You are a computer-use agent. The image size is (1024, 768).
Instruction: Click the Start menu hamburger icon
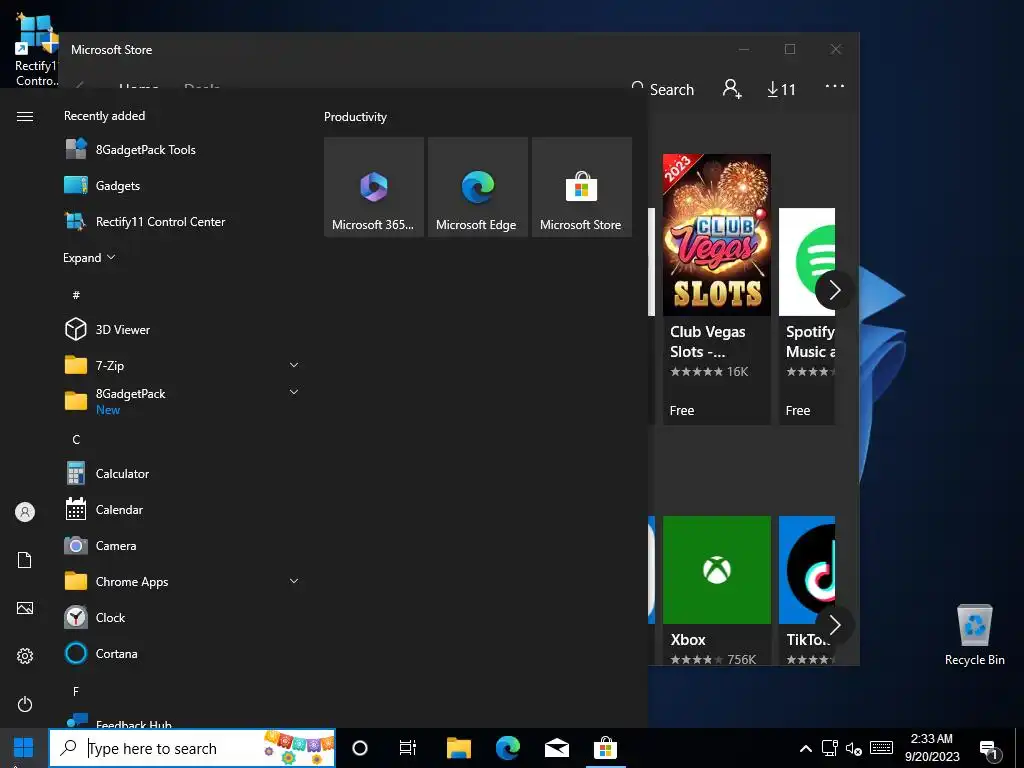click(25, 116)
